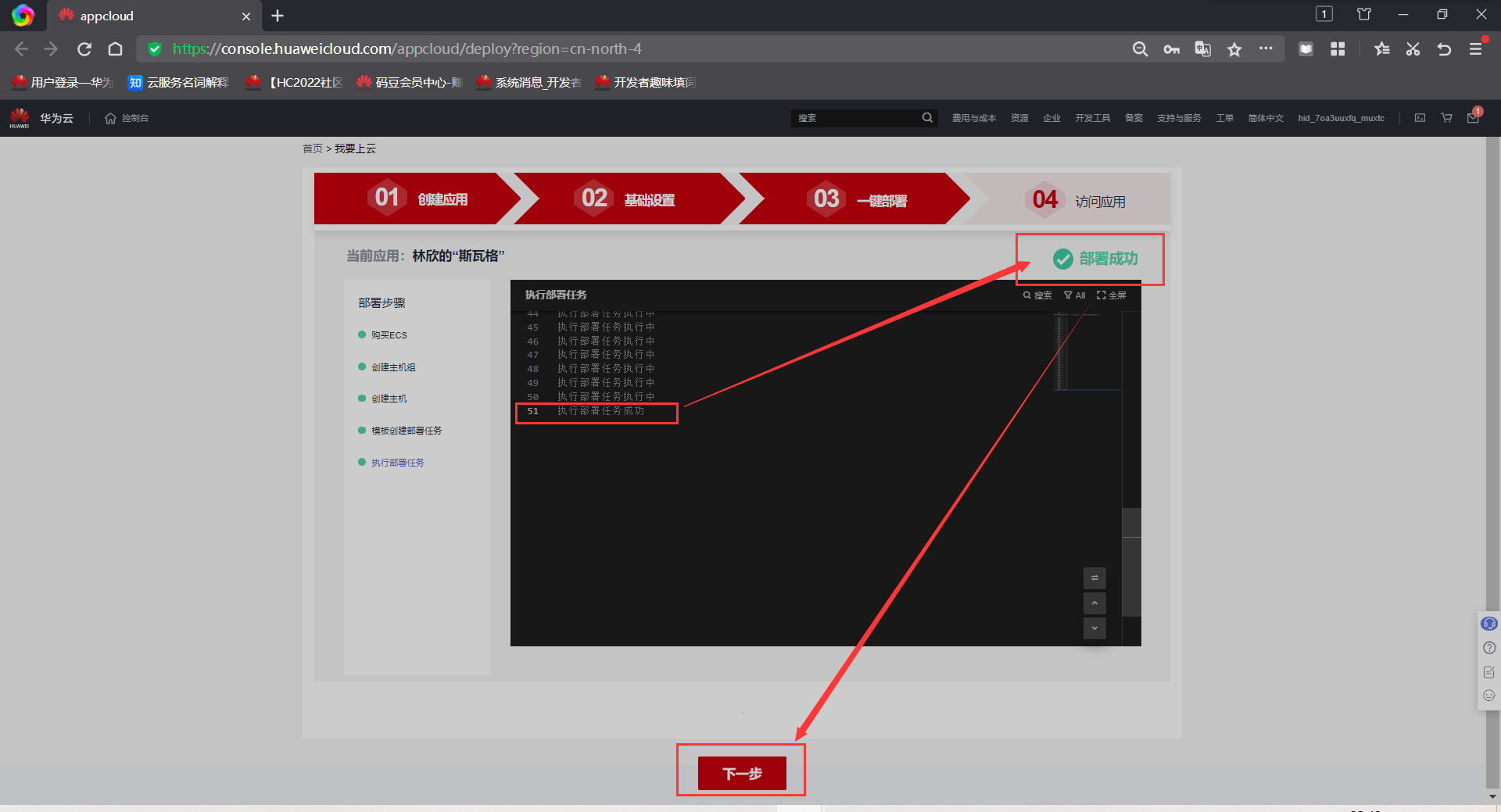Select step 03 一键部署
Image resolution: width=1501 pixels, height=812 pixels.
pyautogui.click(x=856, y=199)
